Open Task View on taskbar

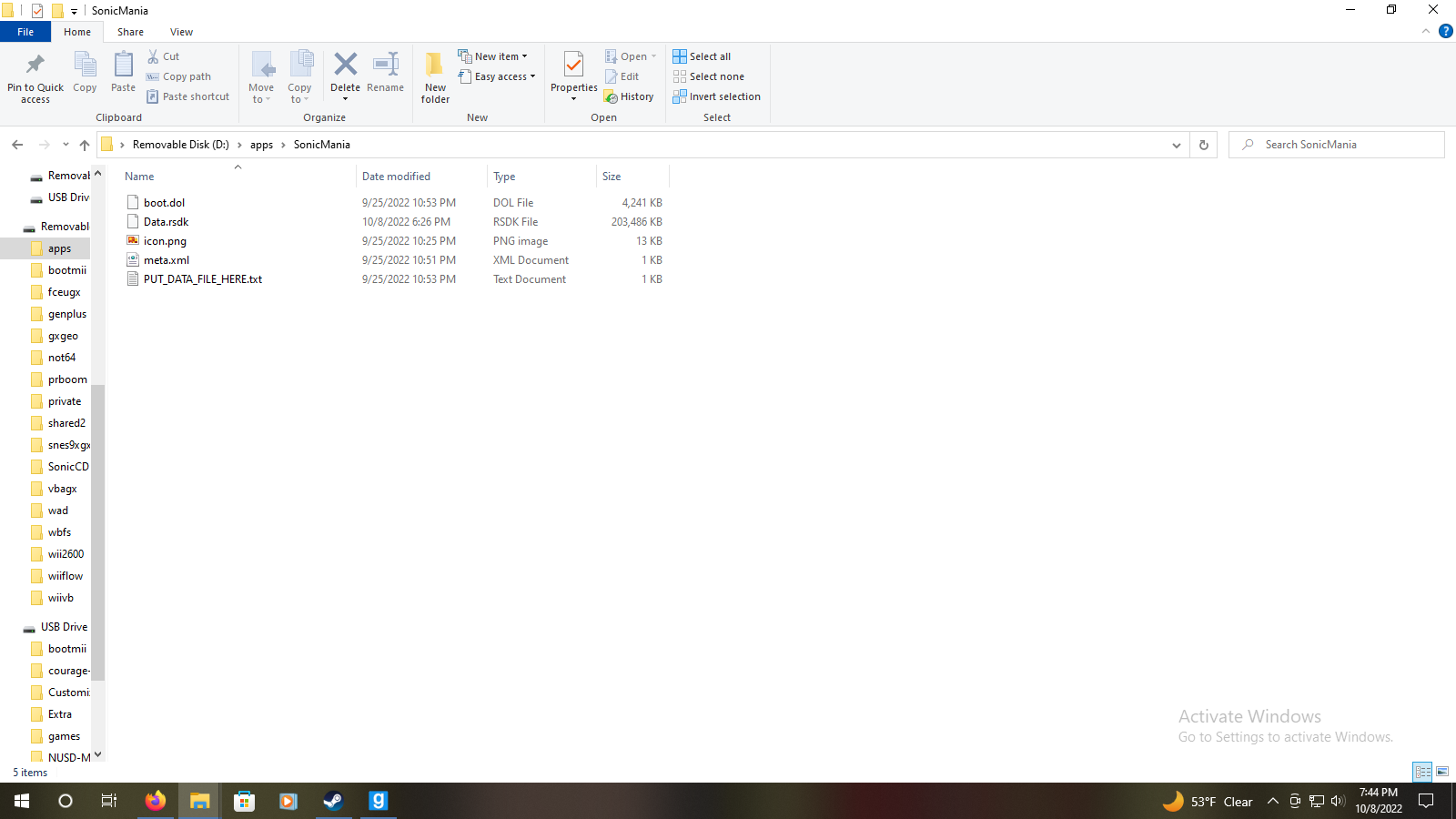109,801
